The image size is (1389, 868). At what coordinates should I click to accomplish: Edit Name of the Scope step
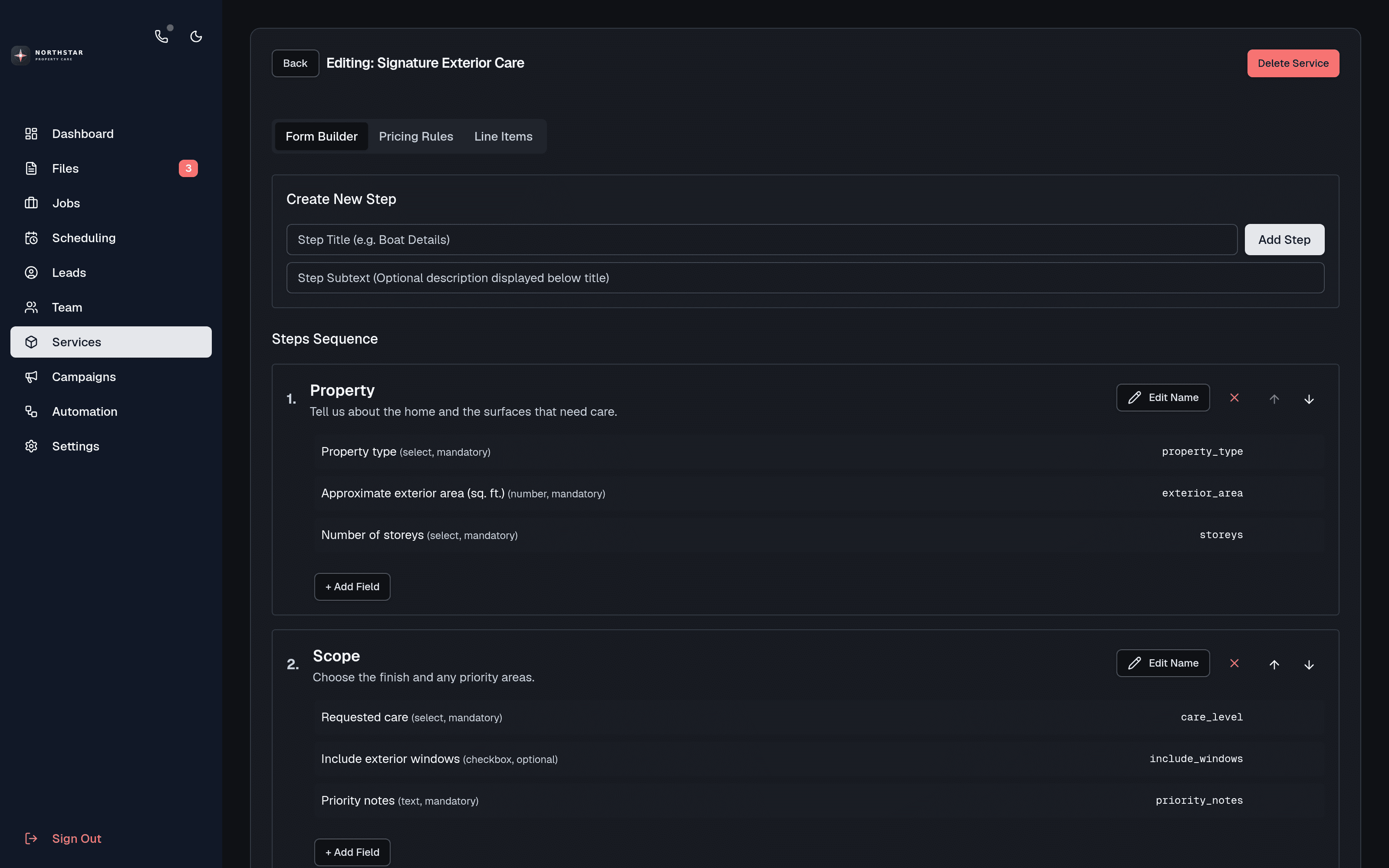coord(1163,664)
